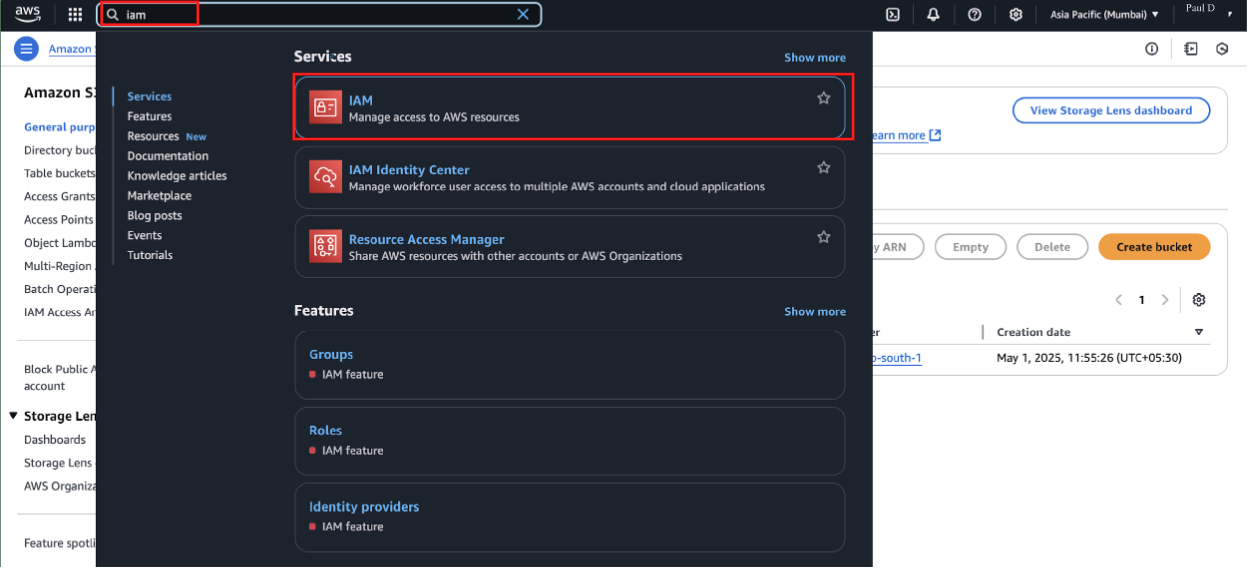The height and width of the screenshot is (568, 1248).
Task: Select the Documentation search category
Action: coord(168,156)
